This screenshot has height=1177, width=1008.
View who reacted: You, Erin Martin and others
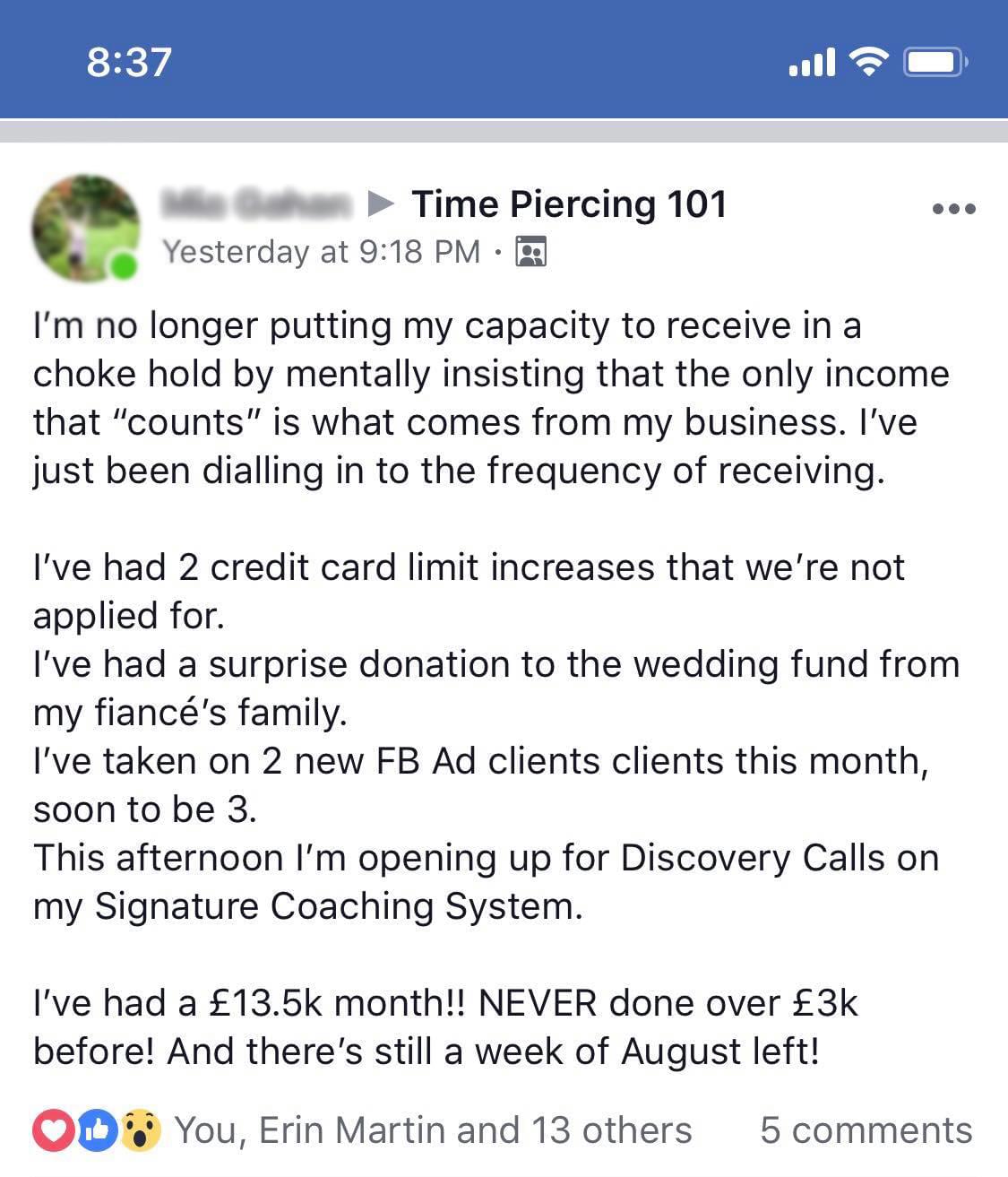tap(433, 1130)
